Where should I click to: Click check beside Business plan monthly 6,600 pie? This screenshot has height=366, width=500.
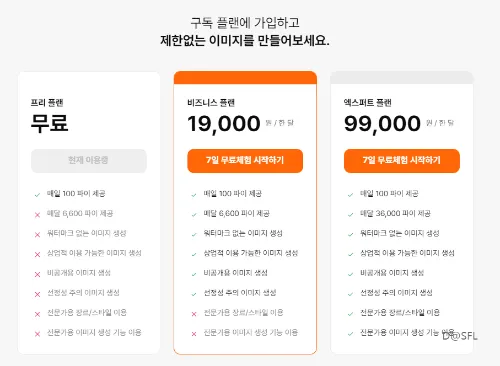(194, 215)
